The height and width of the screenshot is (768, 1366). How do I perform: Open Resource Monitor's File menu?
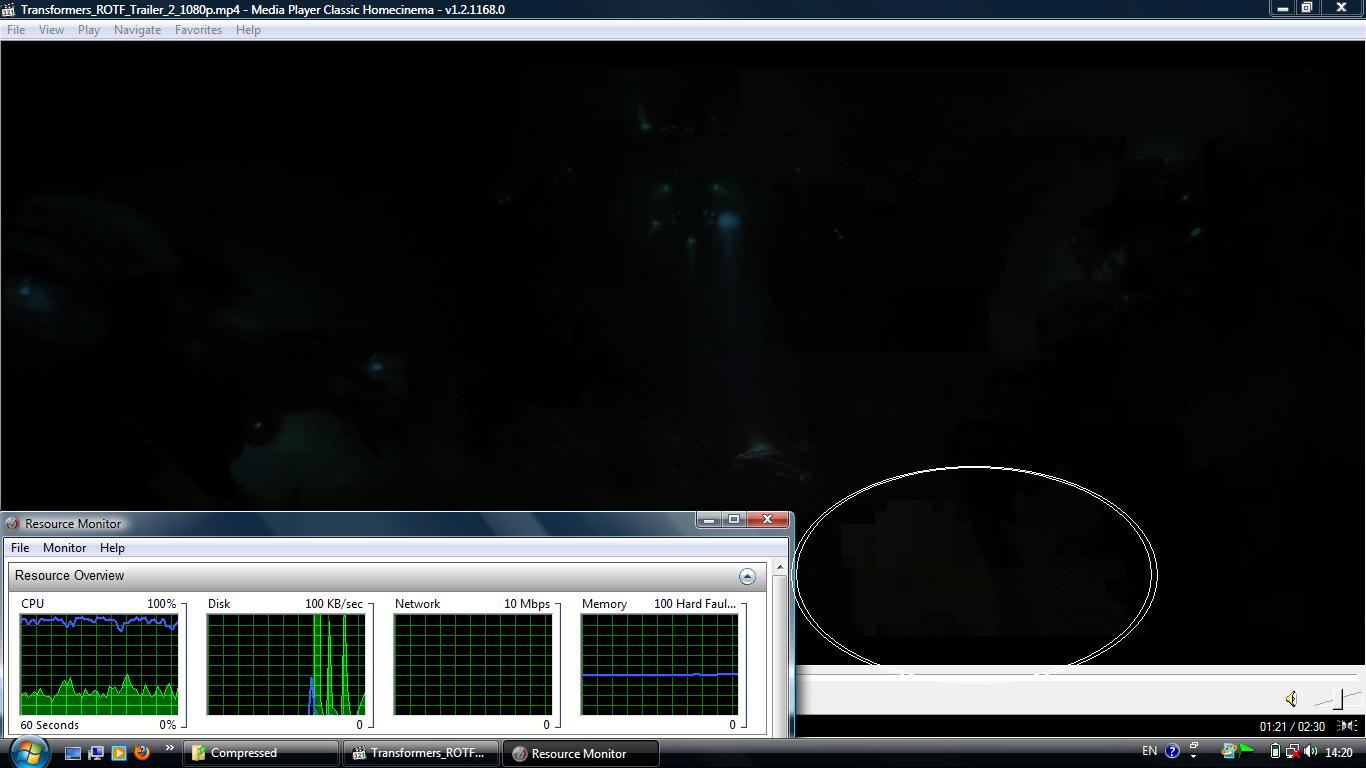pyautogui.click(x=20, y=548)
